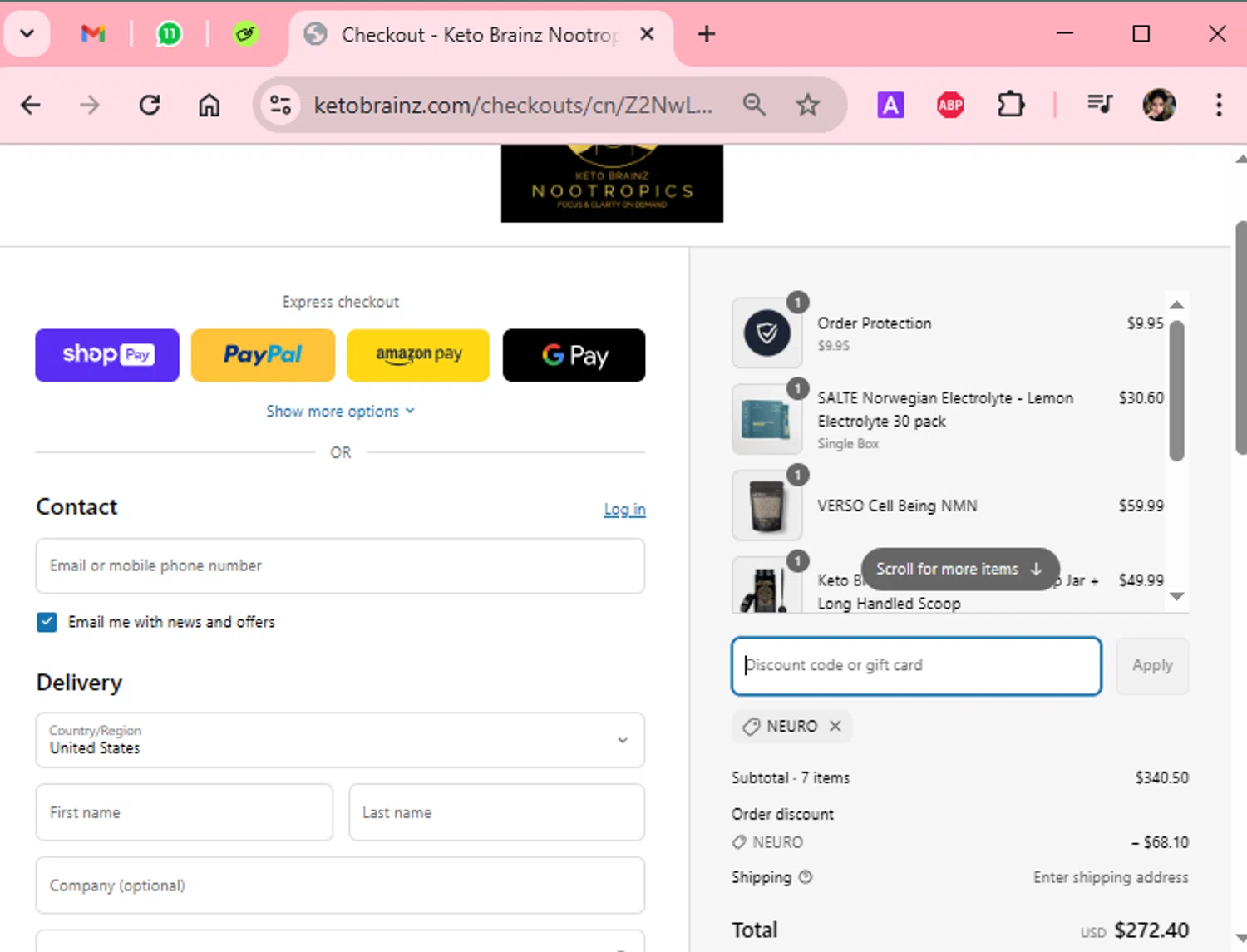Open the media controls icon

1099,104
